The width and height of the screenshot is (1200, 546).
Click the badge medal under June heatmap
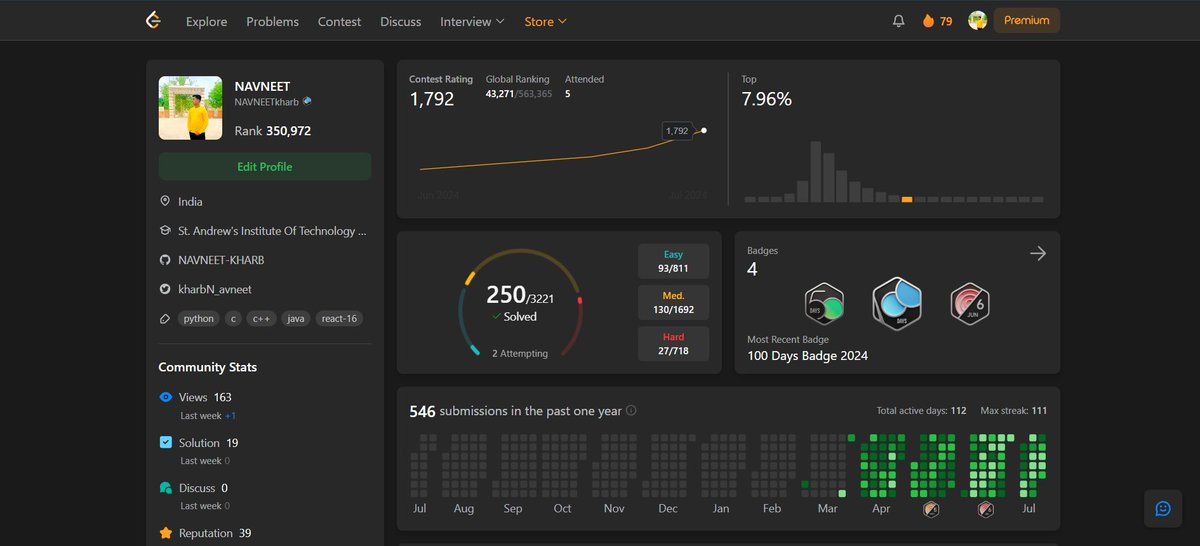tap(986, 510)
